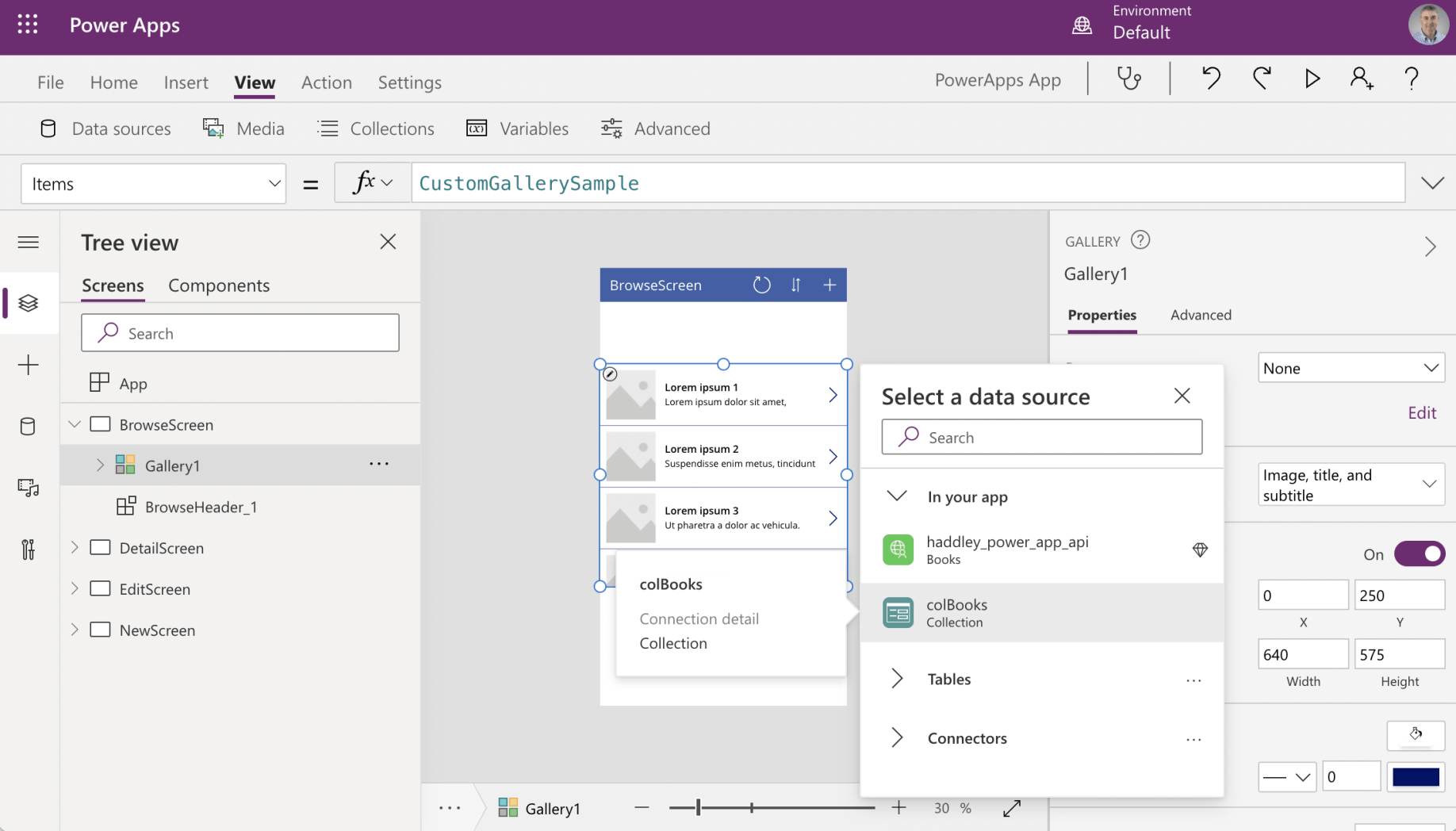Click the sort icon in BrowseScreen header
Viewport: 1456px width, 831px height.
click(795, 285)
